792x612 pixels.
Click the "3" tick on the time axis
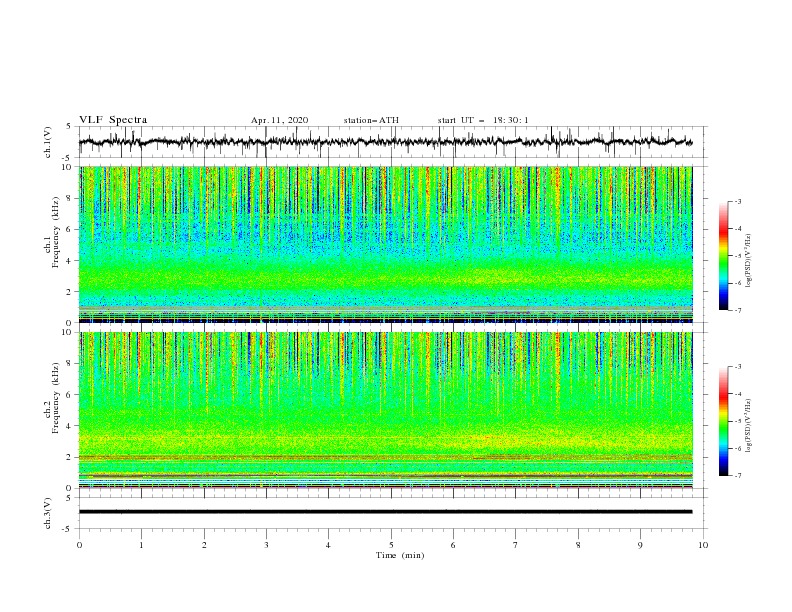click(266, 545)
